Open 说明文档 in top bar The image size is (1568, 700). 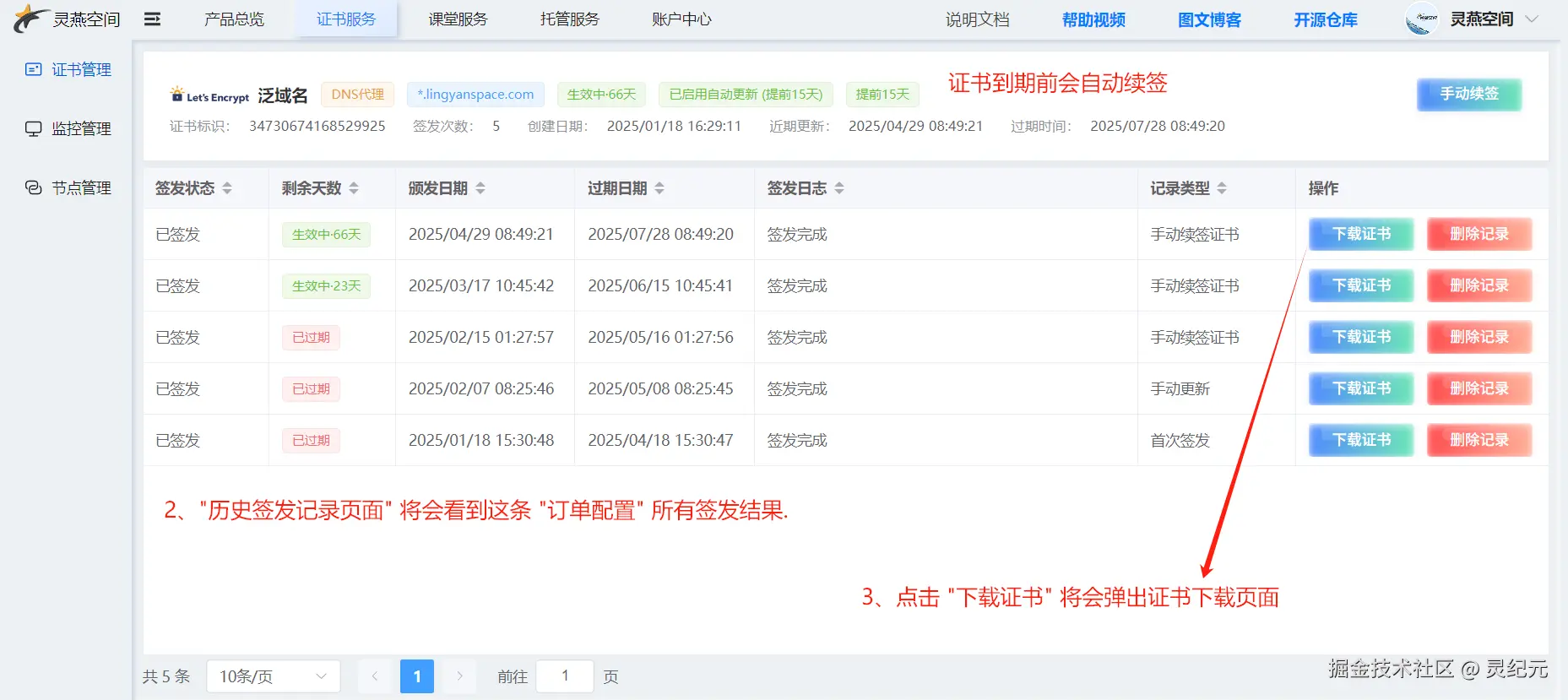pyautogui.click(x=977, y=19)
